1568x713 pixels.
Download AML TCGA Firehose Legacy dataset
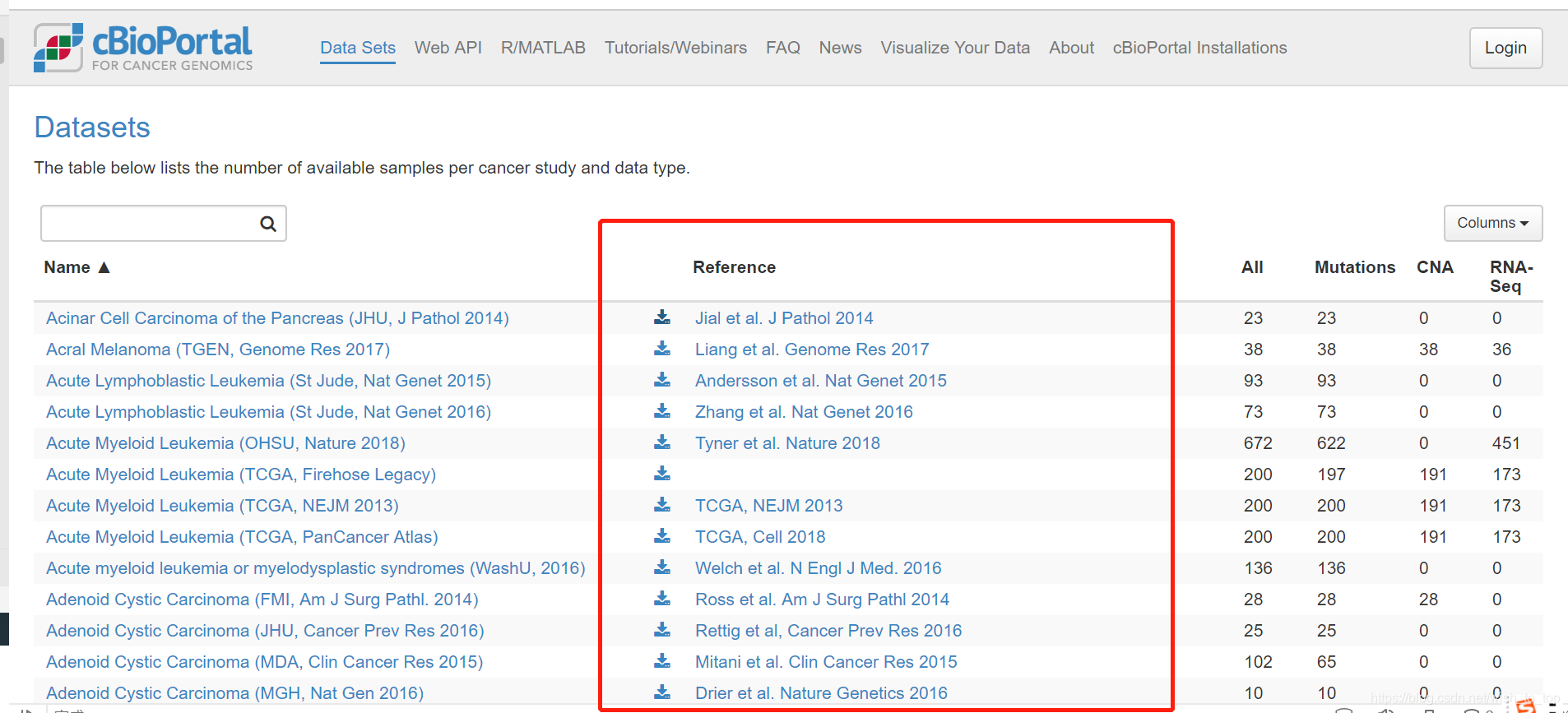(x=662, y=474)
